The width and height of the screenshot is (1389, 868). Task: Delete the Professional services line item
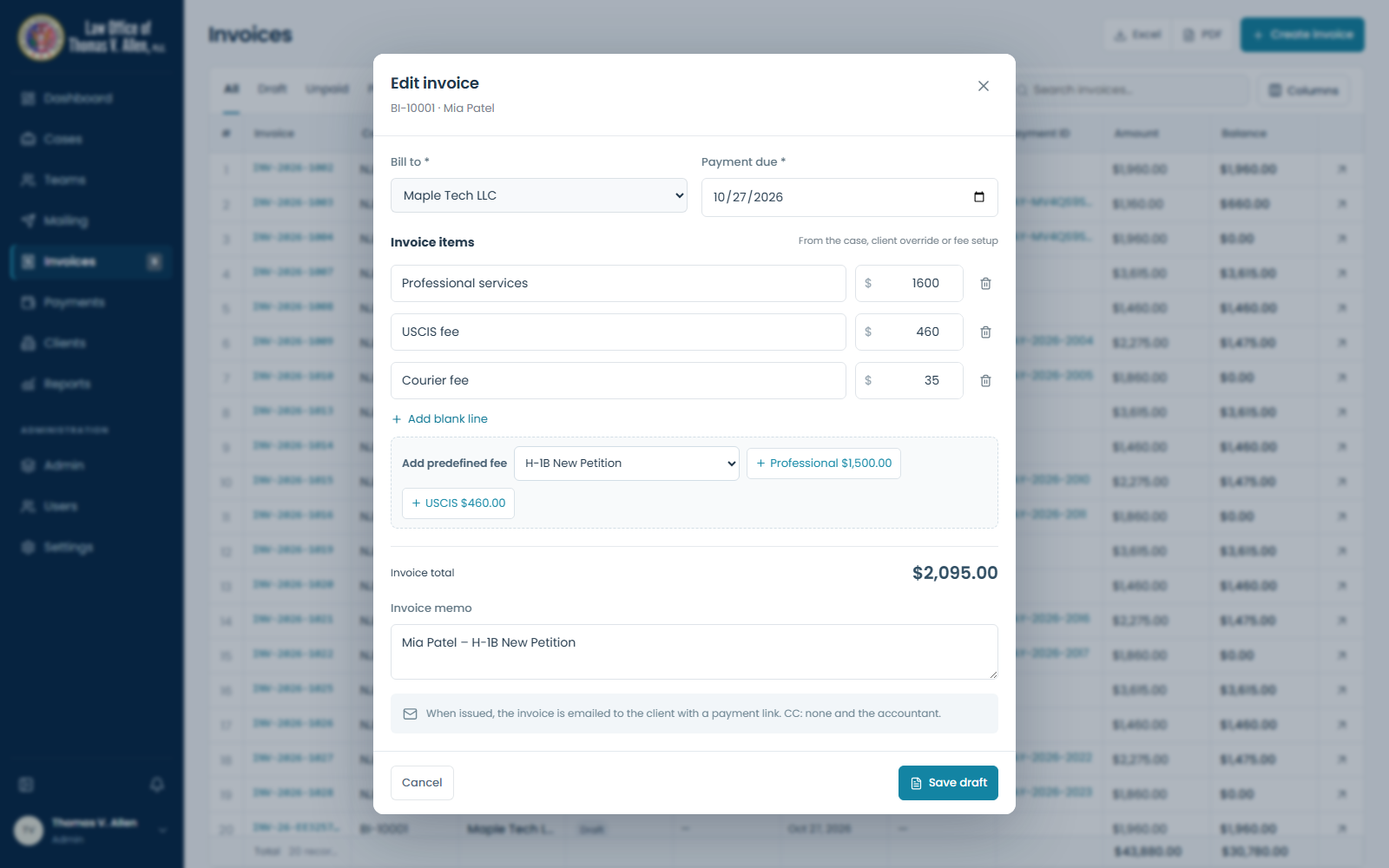[985, 284]
